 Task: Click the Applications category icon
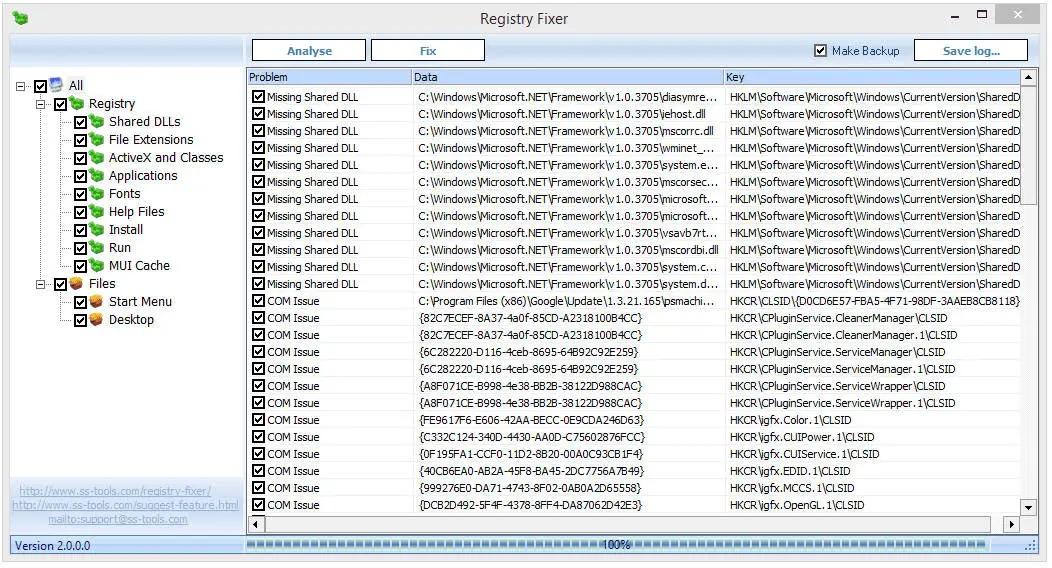97,176
